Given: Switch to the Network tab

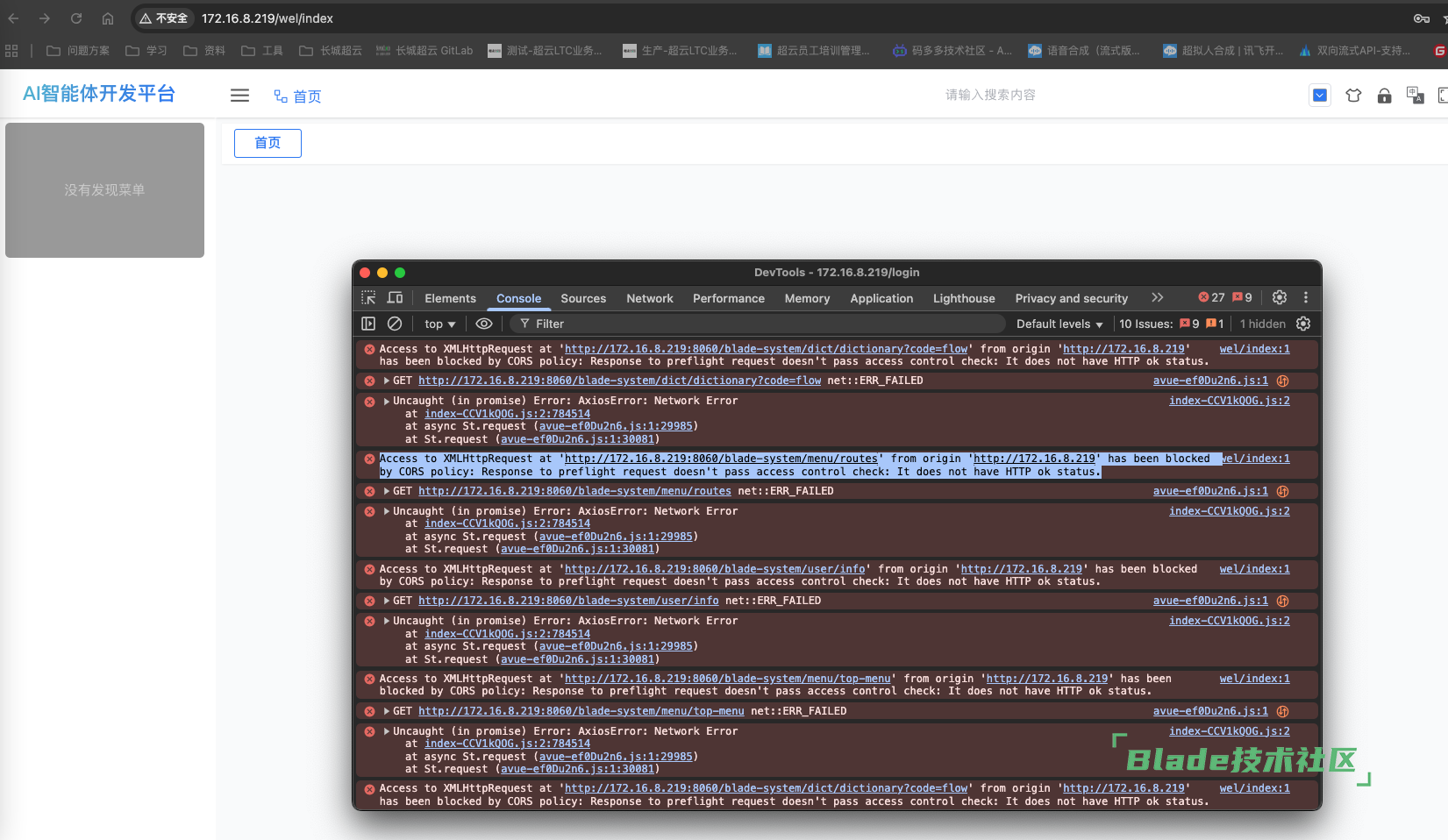Looking at the screenshot, I should (650, 298).
